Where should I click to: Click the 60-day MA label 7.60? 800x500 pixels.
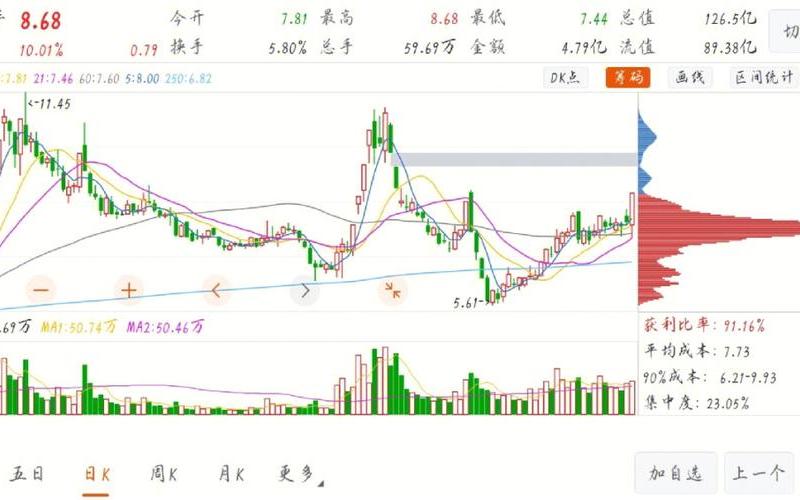point(99,79)
